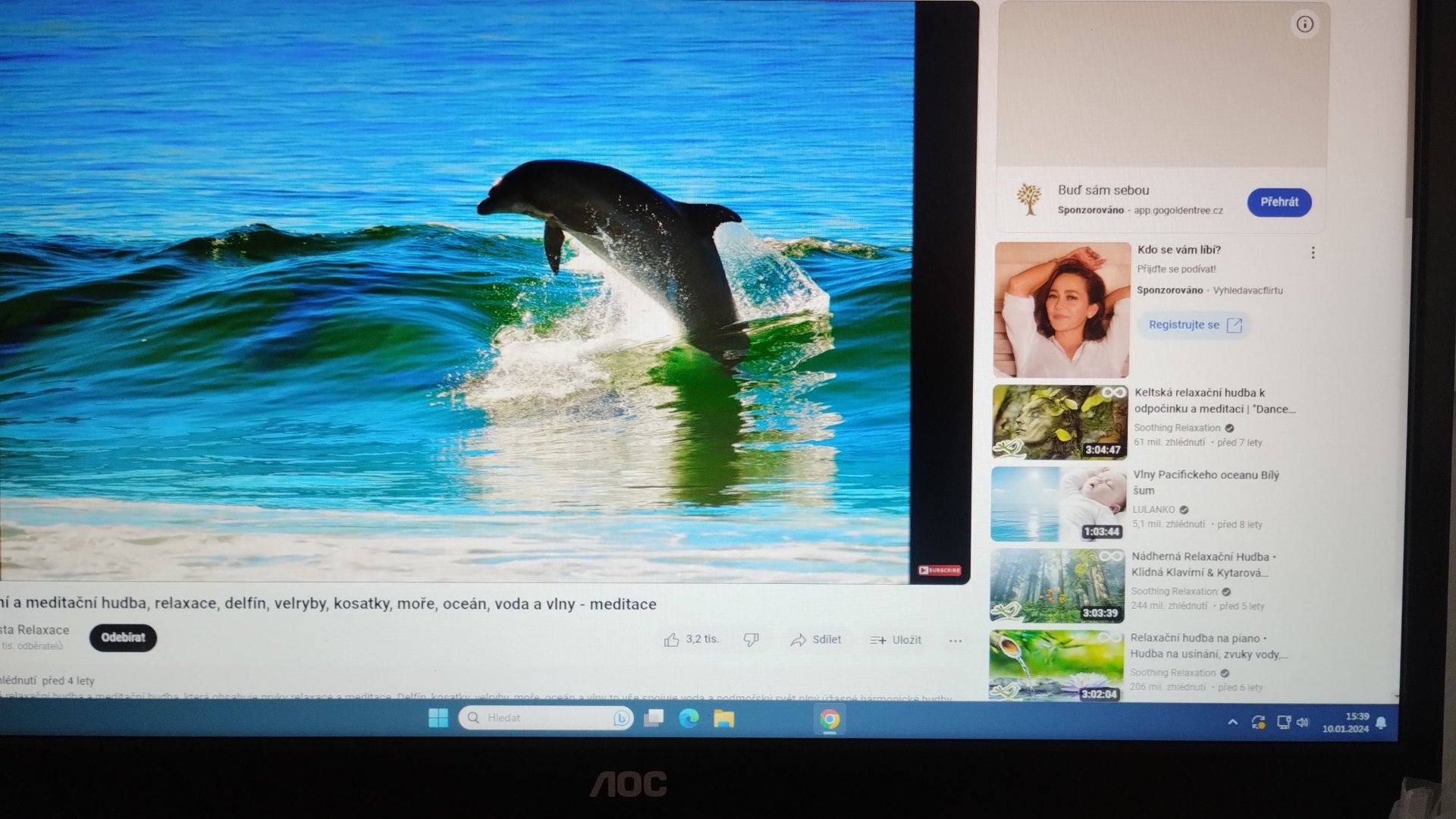Click the dislike thumbs-down icon

(751, 640)
